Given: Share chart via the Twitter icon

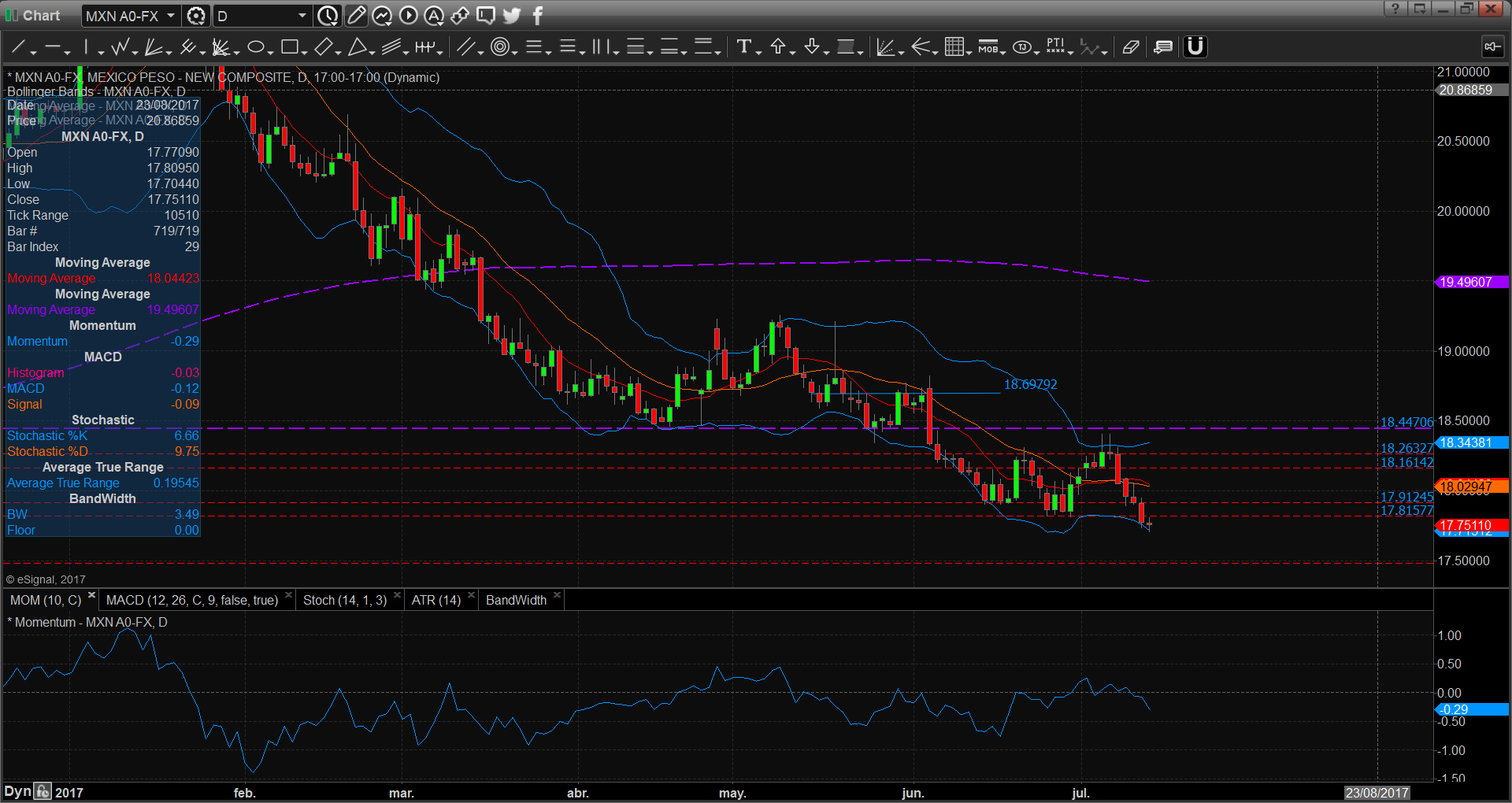Looking at the screenshot, I should click(x=512, y=16).
